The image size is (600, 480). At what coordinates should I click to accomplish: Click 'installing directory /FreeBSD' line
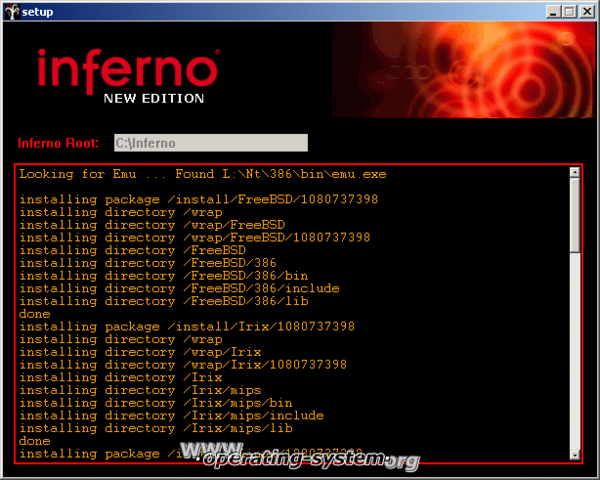(x=132, y=250)
